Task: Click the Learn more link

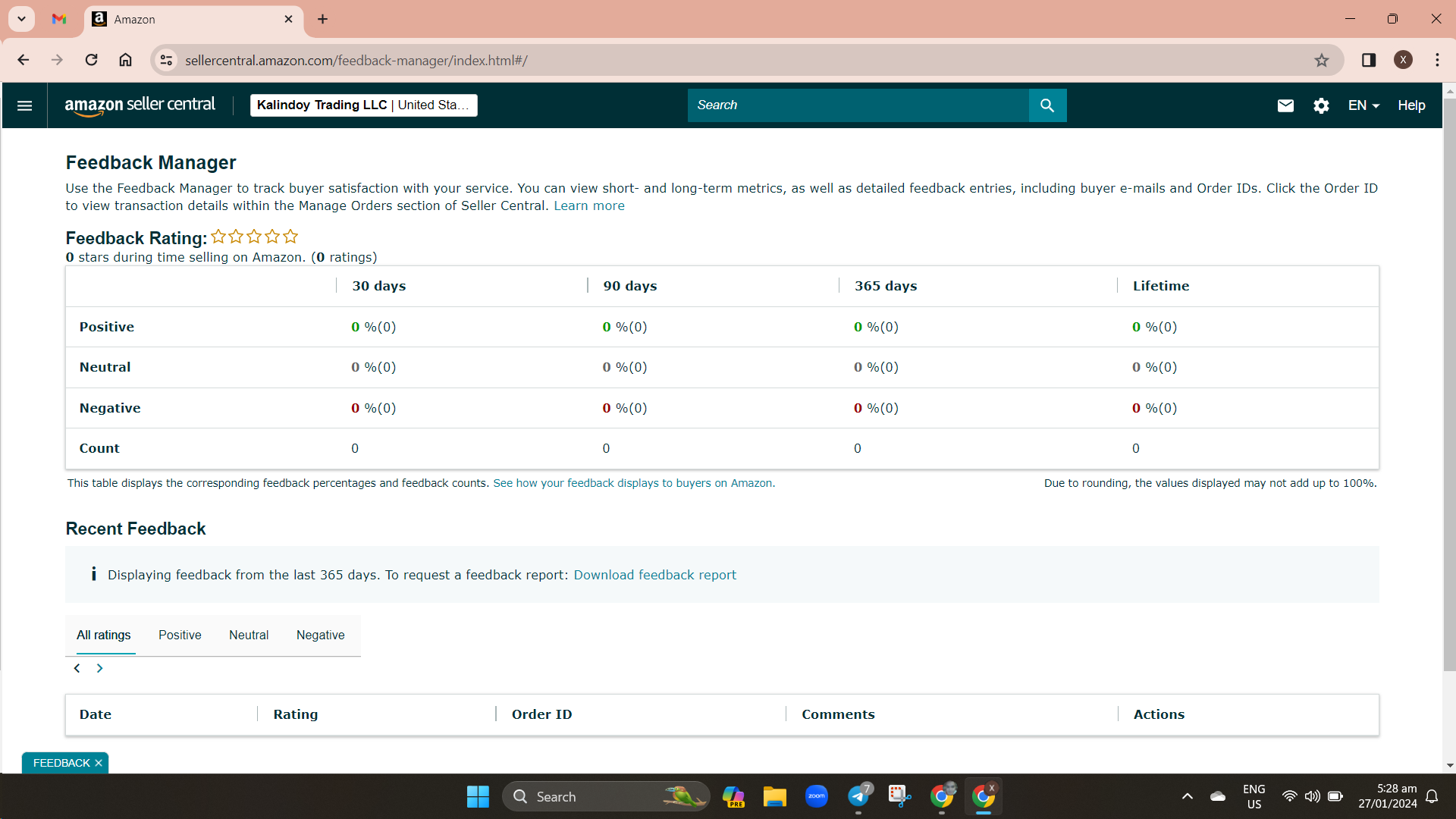Action: coord(589,206)
